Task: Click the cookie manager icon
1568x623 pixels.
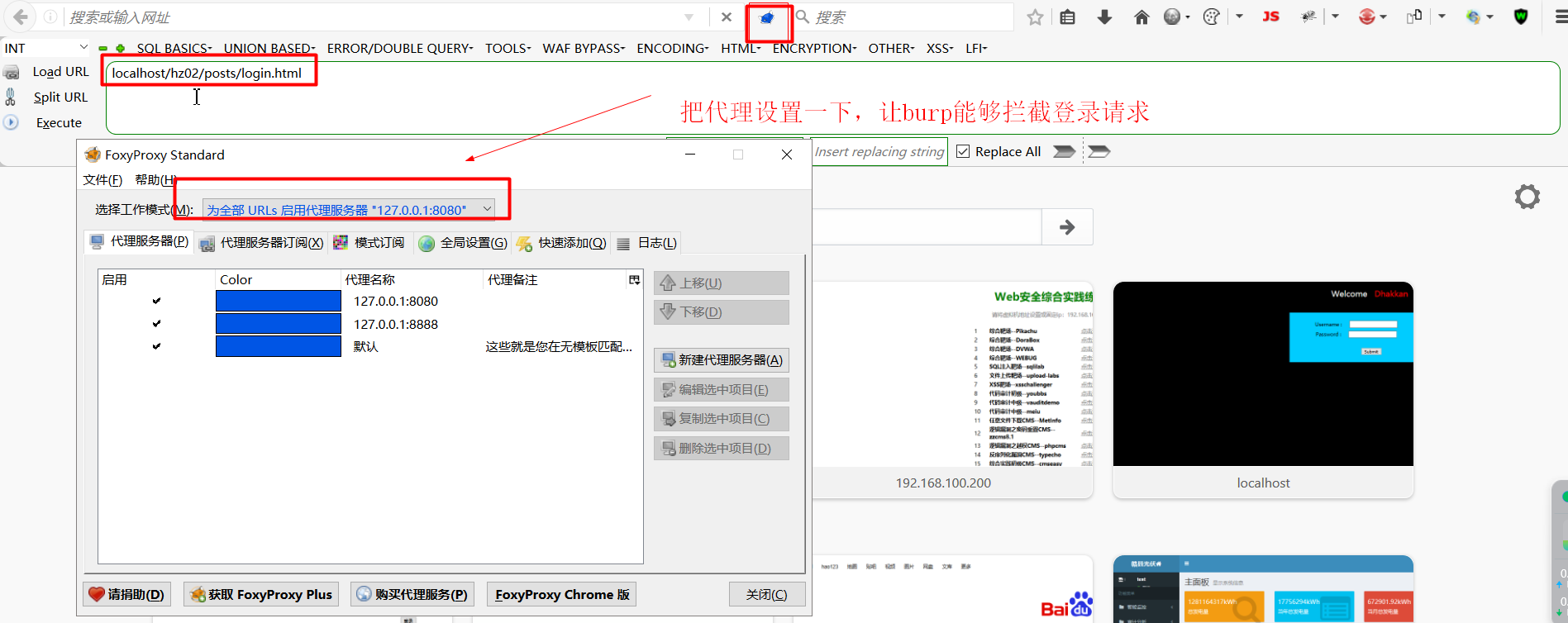Action: click(x=1211, y=17)
